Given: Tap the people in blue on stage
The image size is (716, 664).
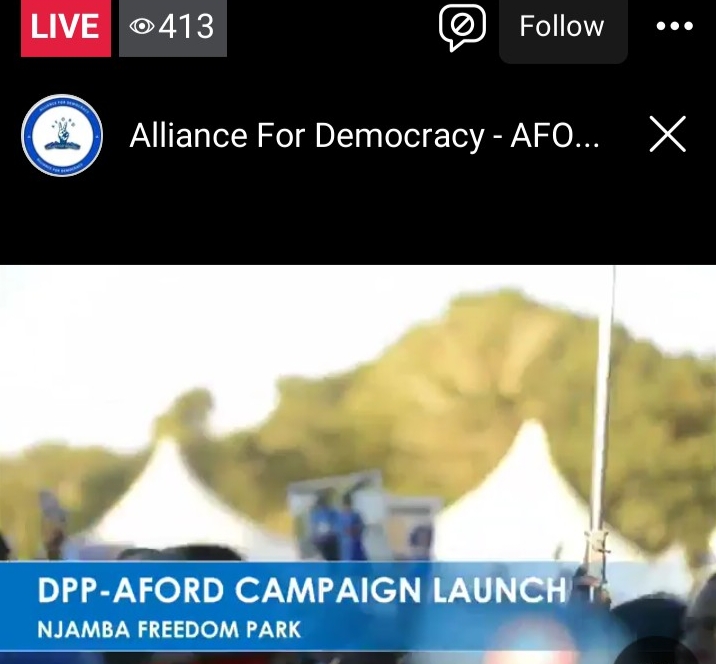Looking at the screenshot, I should 339,525.
